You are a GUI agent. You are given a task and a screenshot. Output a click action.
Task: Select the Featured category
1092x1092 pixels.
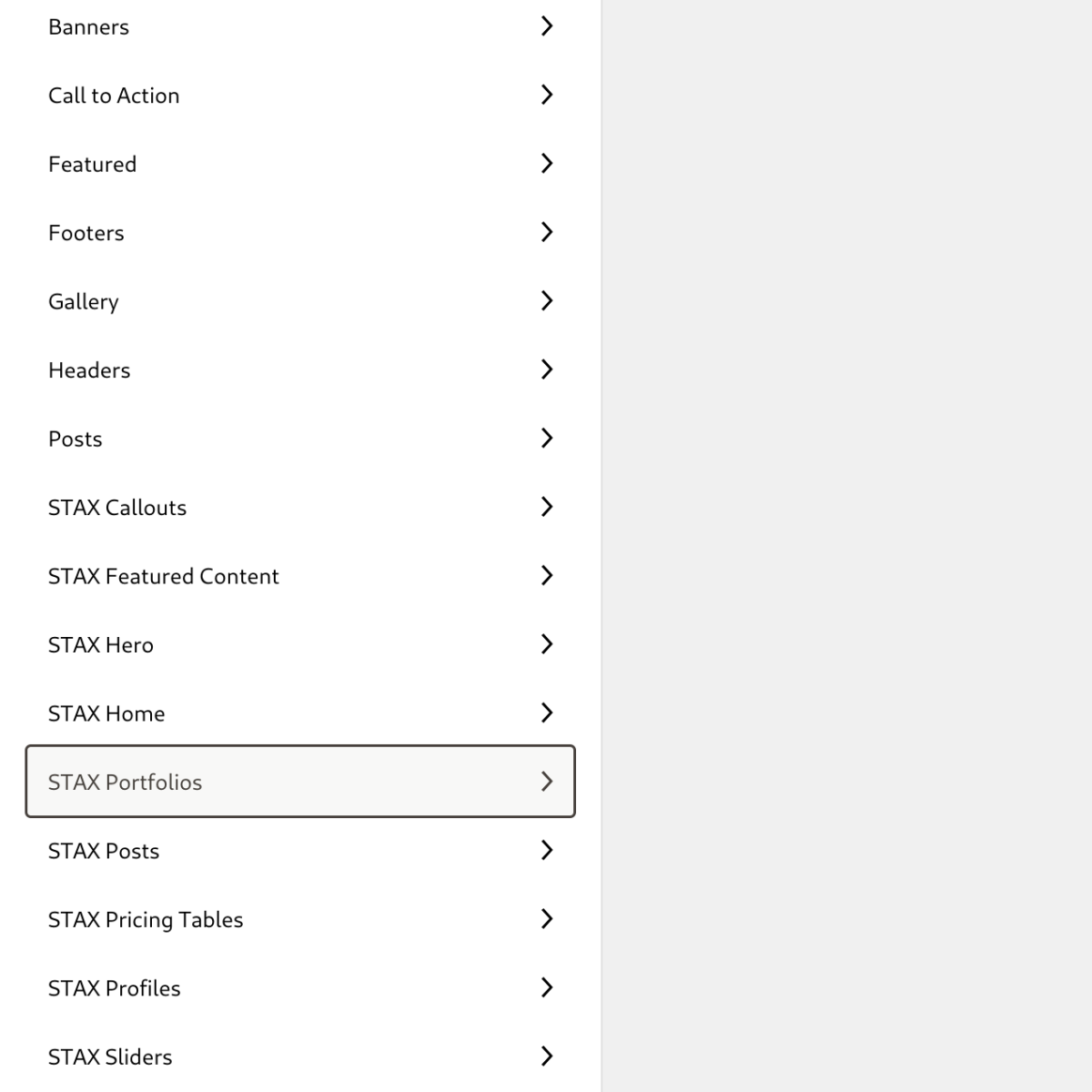[x=300, y=164]
